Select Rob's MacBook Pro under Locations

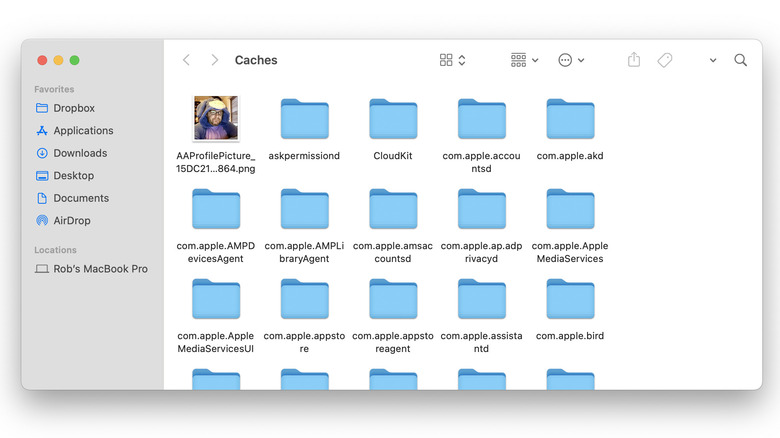pyautogui.click(x=99, y=269)
